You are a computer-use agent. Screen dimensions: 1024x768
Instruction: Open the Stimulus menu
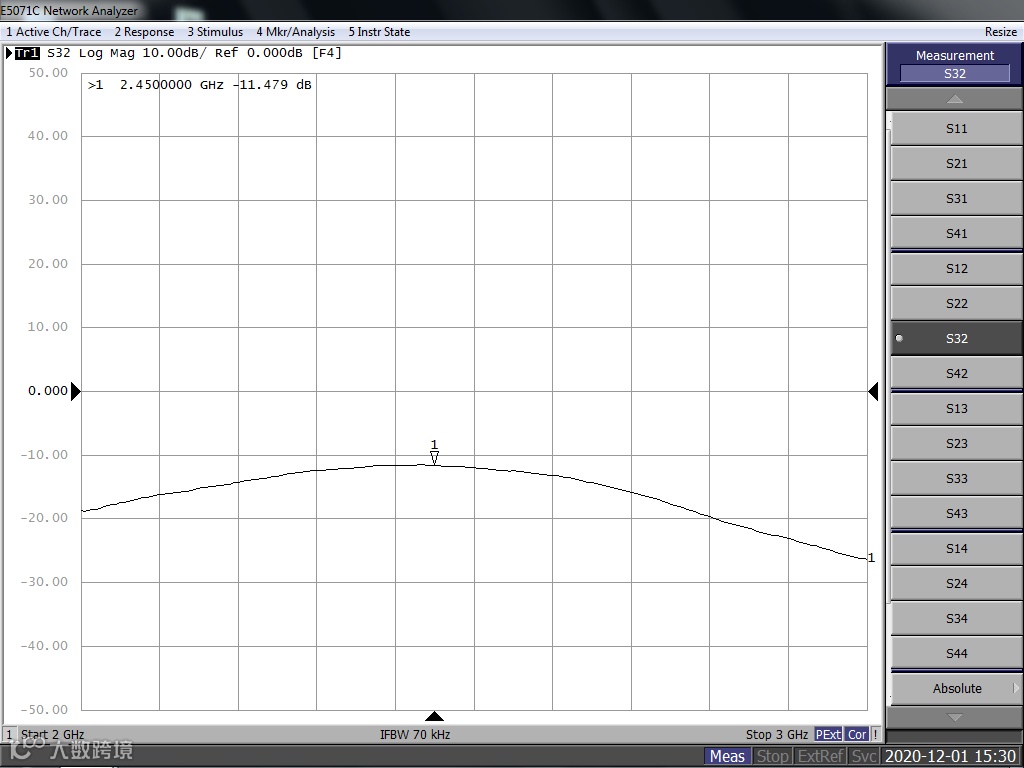215,31
